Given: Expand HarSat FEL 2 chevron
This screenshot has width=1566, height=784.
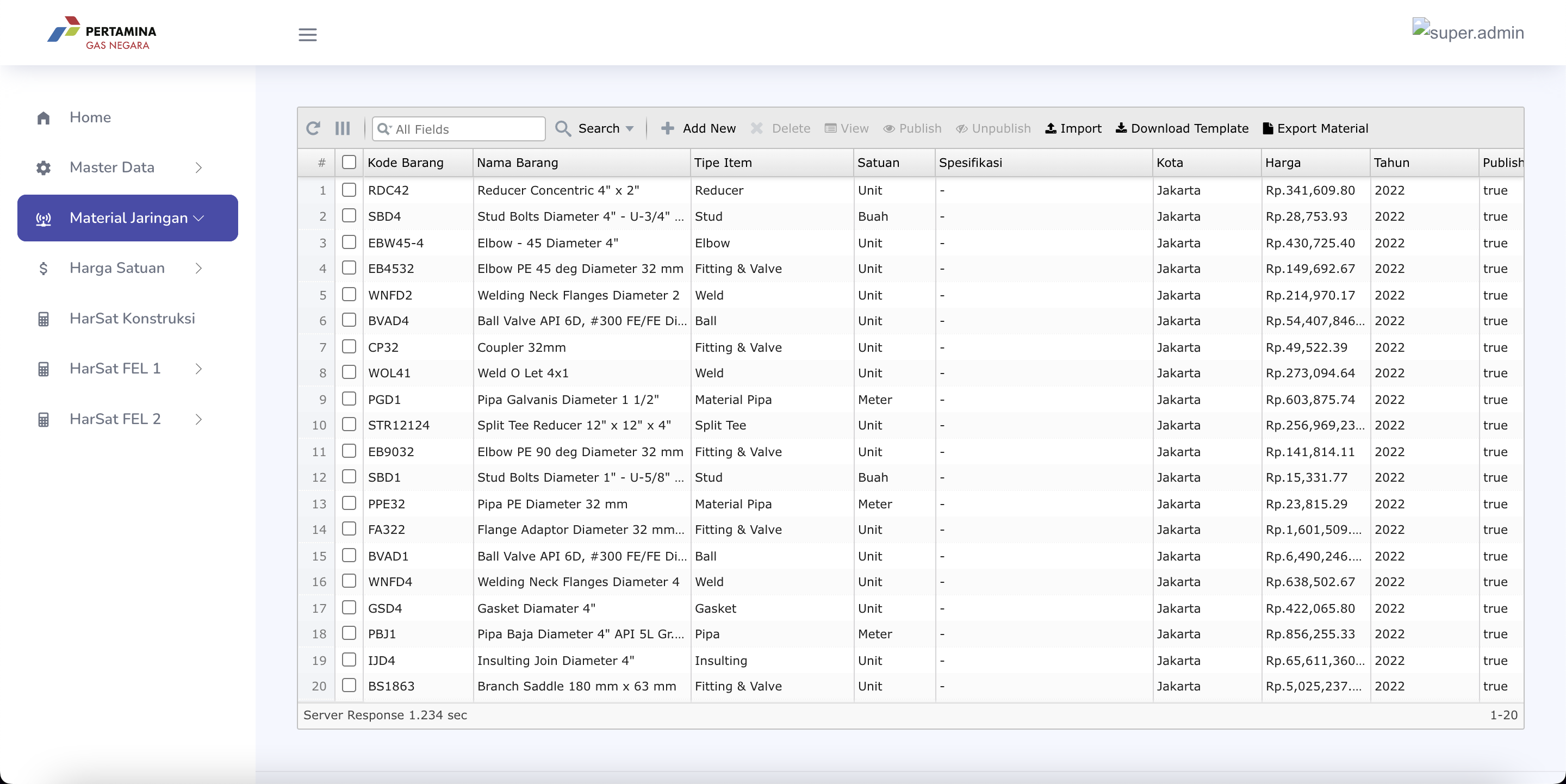Looking at the screenshot, I should click(x=199, y=419).
